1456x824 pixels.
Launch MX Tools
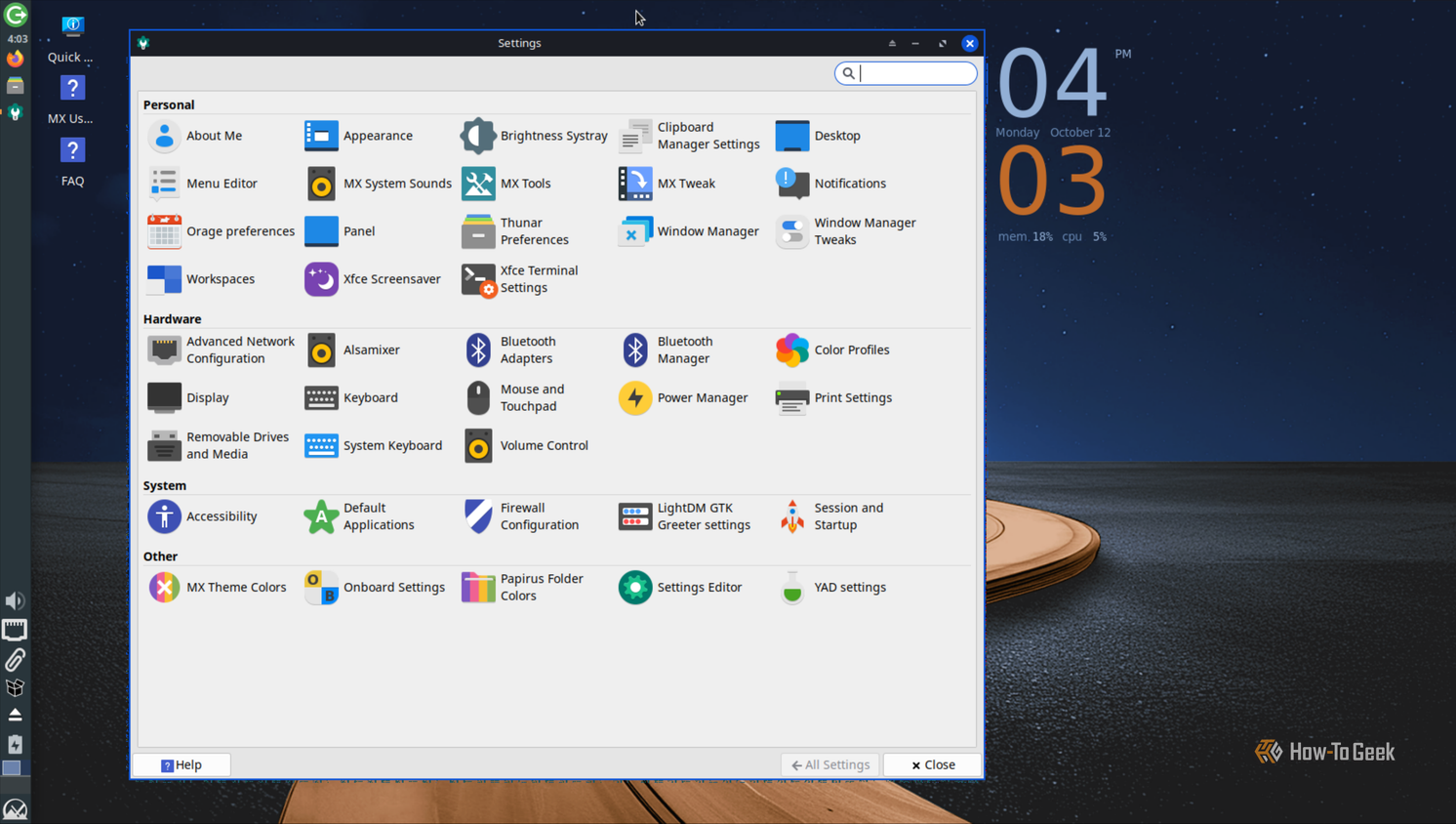[506, 184]
